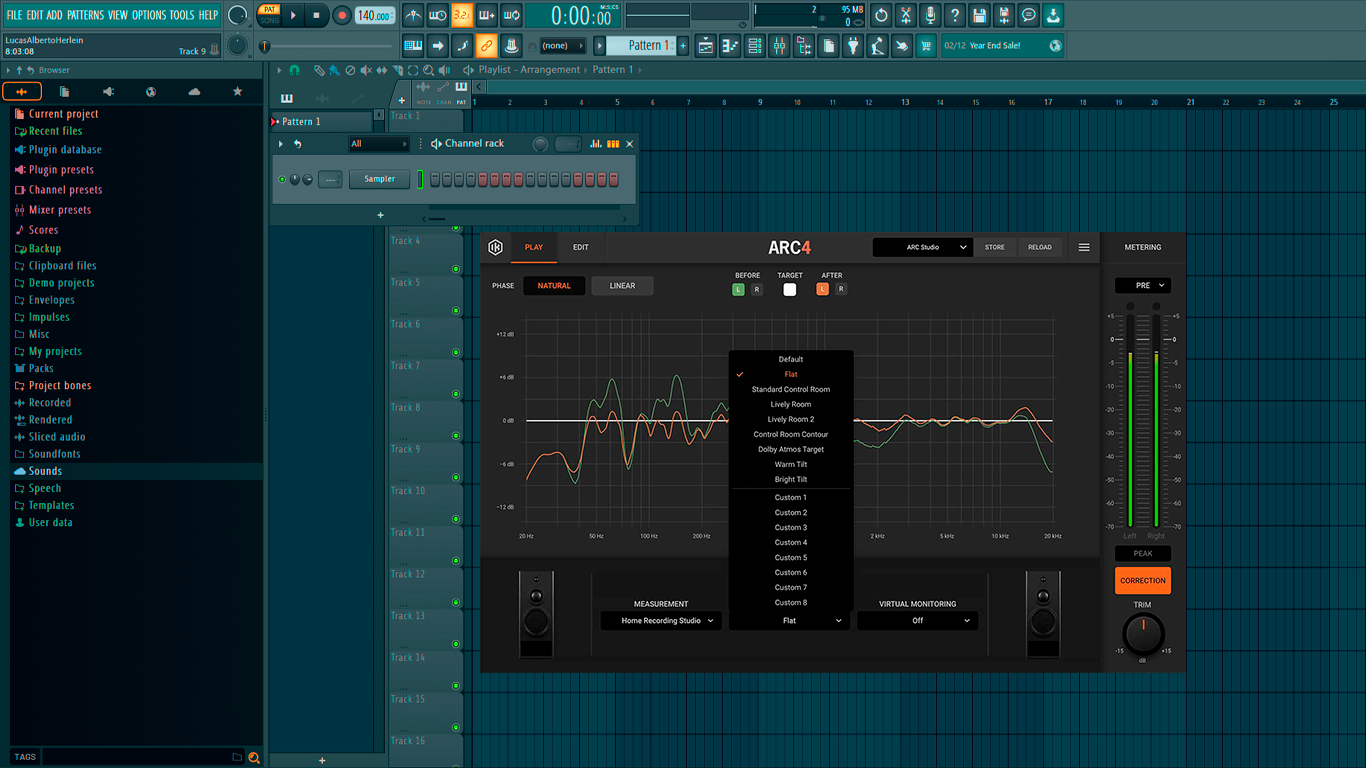Toggle AFTER right channel R button
The width and height of the screenshot is (1366, 768).
pos(841,289)
